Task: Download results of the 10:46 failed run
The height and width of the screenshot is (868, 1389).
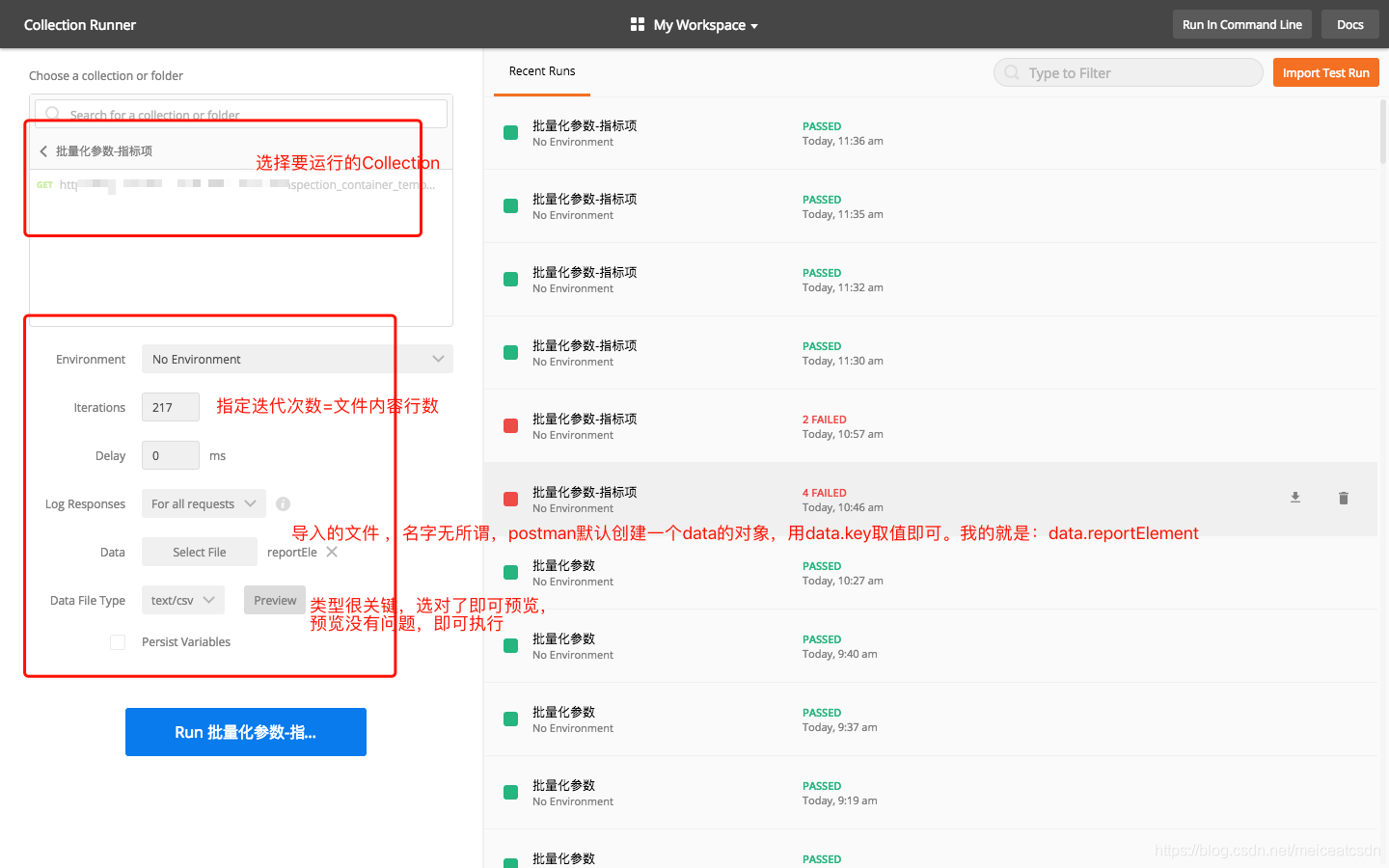Action: [x=1295, y=498]
